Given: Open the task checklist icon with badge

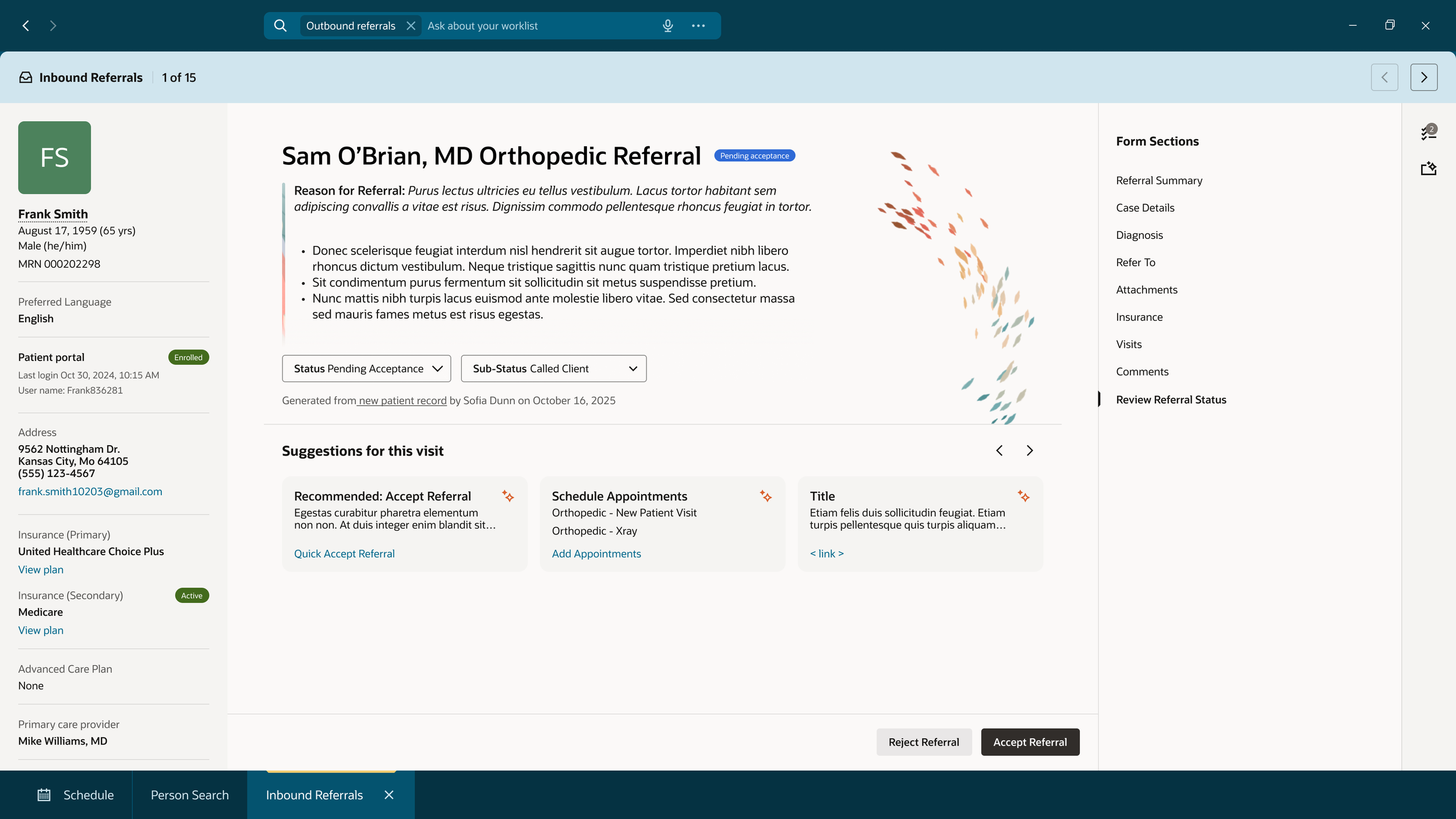Looking at the screenshot, I should coord(1428,132).
